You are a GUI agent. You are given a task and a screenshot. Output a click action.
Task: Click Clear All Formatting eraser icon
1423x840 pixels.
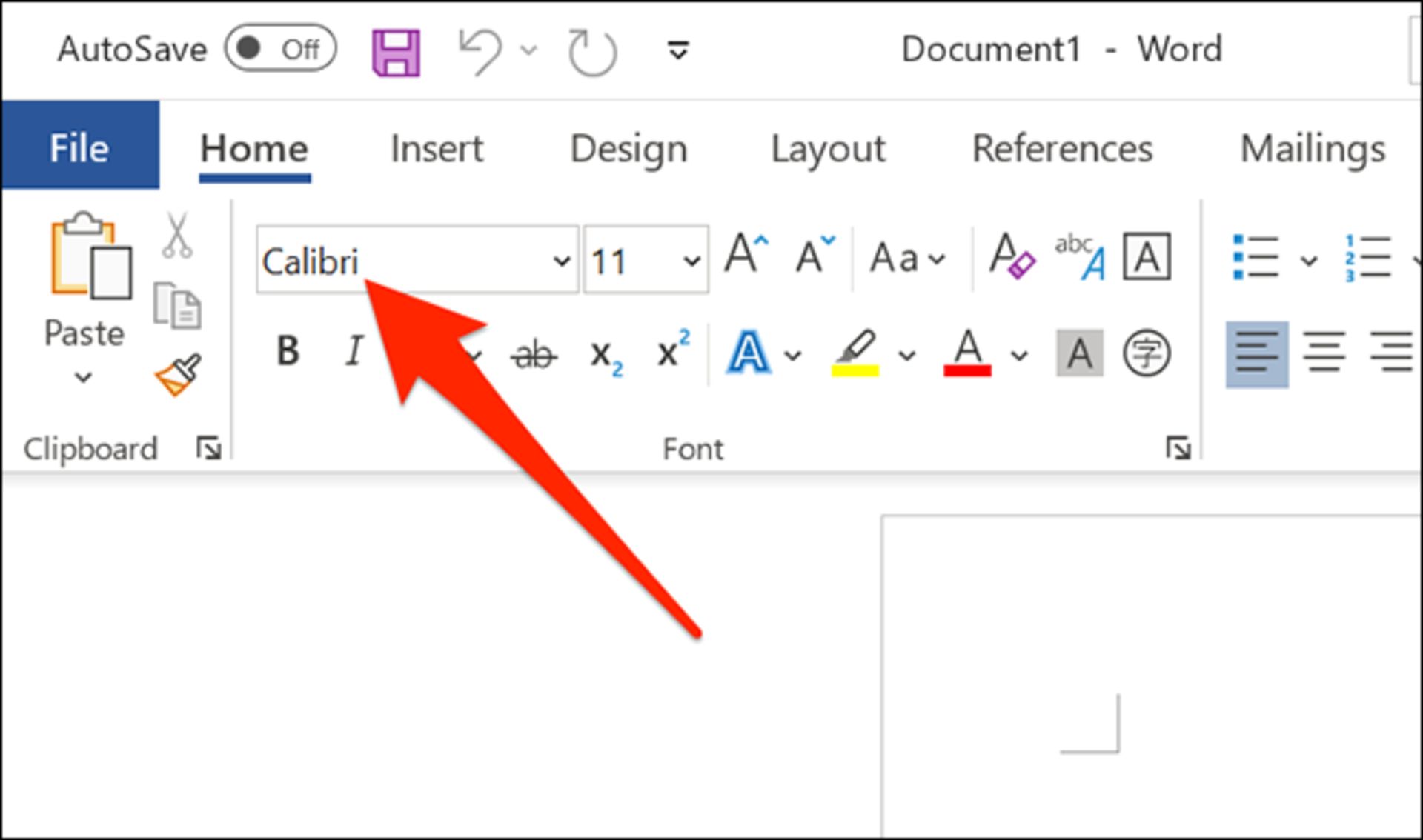1011,257
